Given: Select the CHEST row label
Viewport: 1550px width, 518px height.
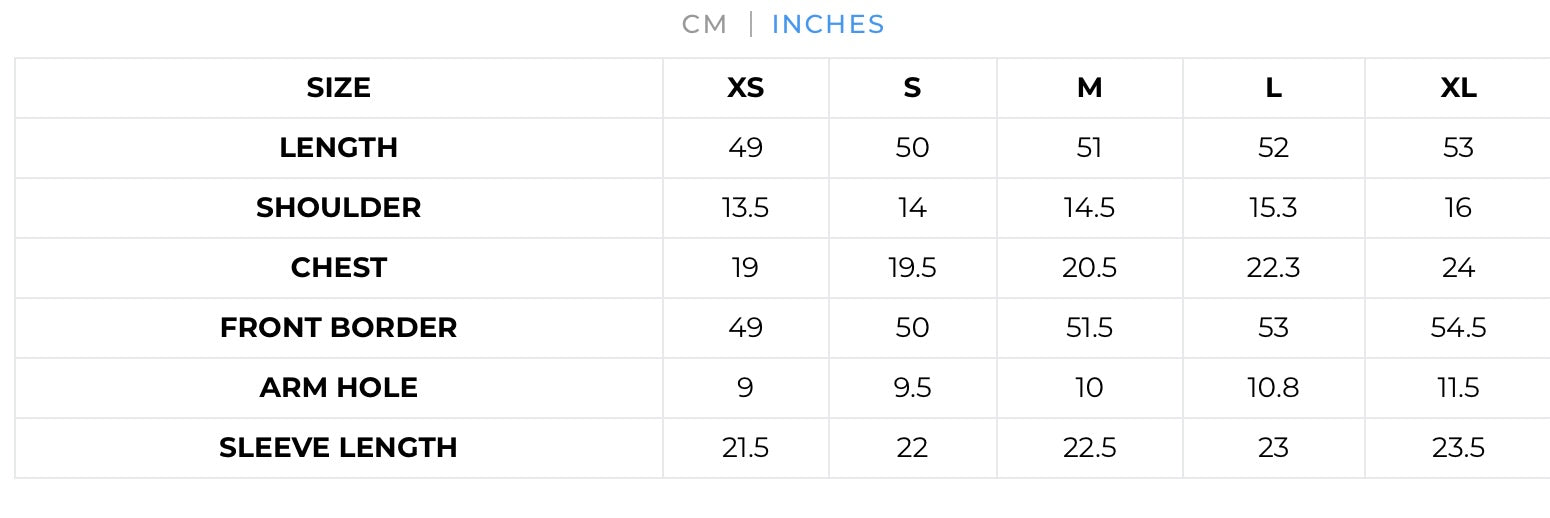Looking at the screenshot, I should click(338, 268).
